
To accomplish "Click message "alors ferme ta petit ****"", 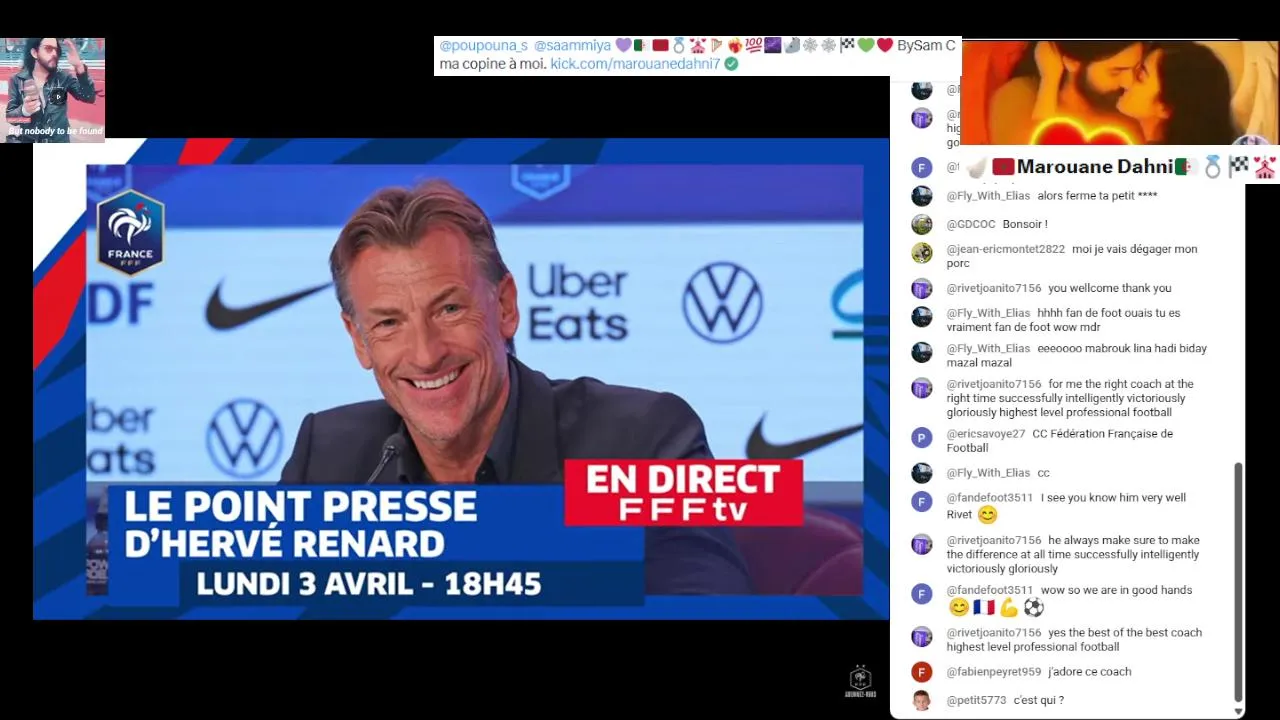I will (1097, 196).
